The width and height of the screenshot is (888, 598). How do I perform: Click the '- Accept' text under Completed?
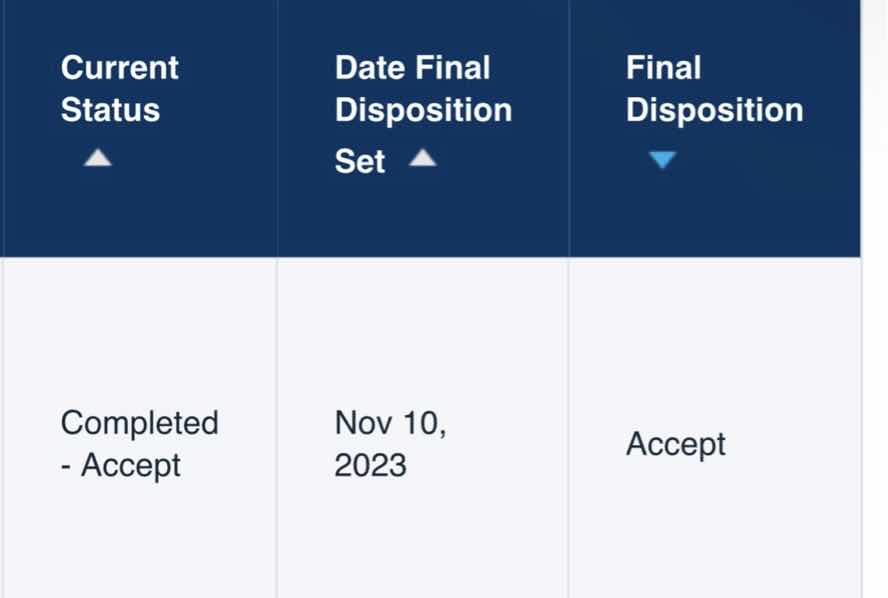point(121,465)
